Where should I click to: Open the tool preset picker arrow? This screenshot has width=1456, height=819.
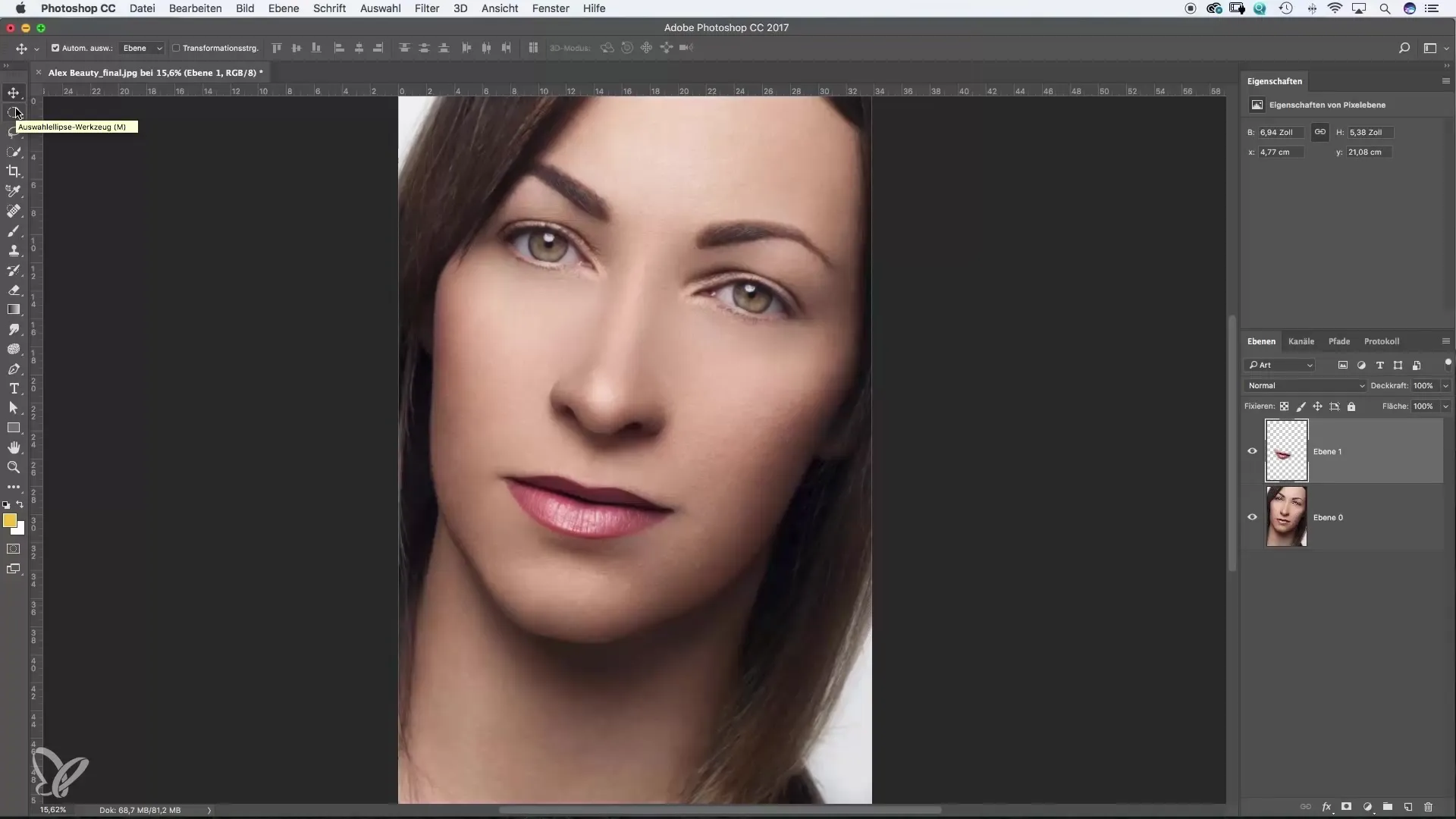(36, 49)
